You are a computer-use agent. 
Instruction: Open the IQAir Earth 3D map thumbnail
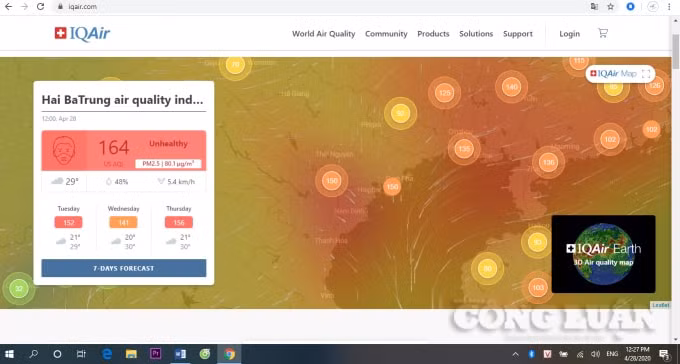(x=603, y=254)
